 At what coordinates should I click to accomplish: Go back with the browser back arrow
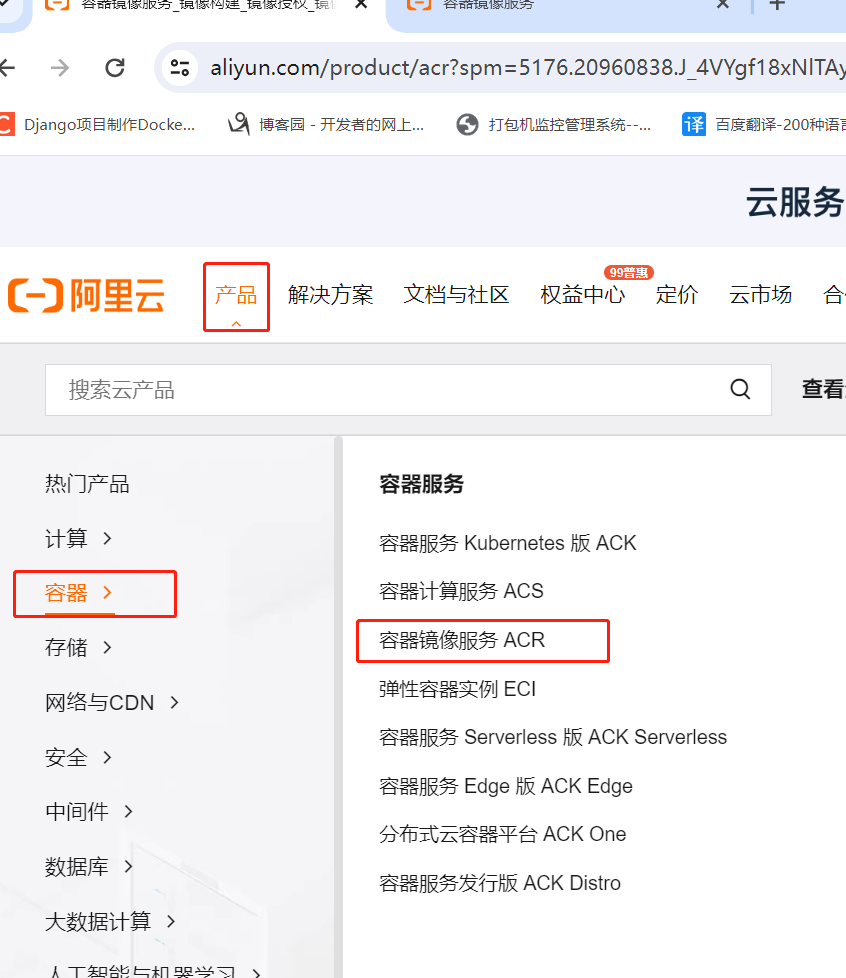coord(7,67)
